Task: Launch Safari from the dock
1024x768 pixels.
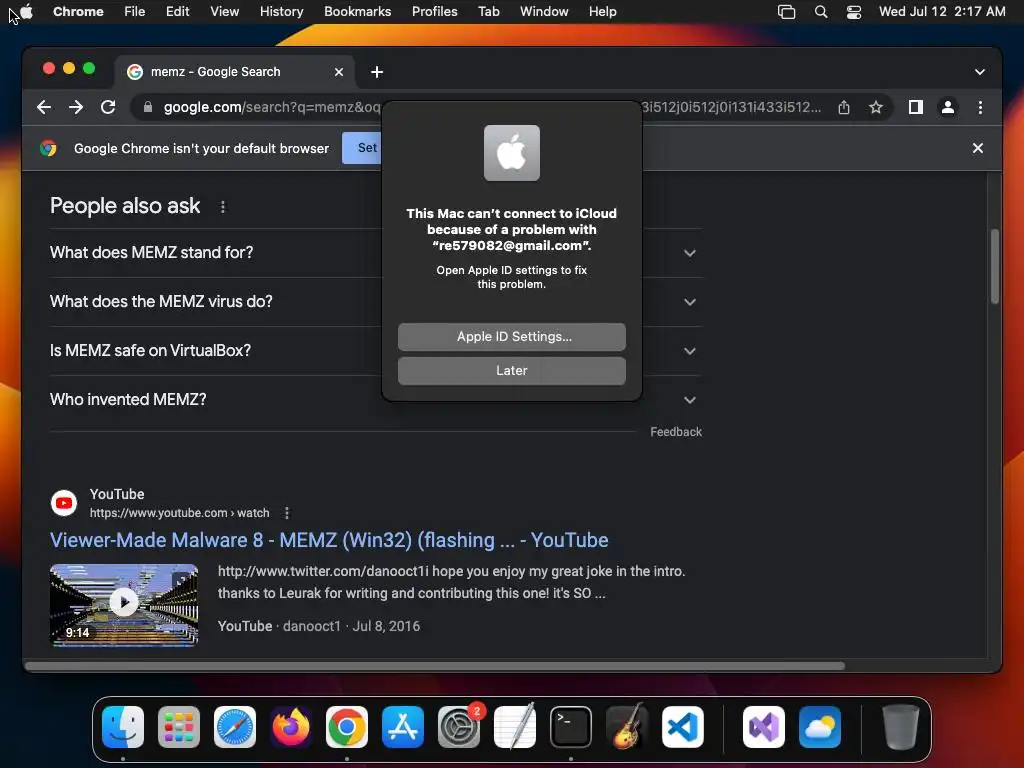Action: [235, 727]
